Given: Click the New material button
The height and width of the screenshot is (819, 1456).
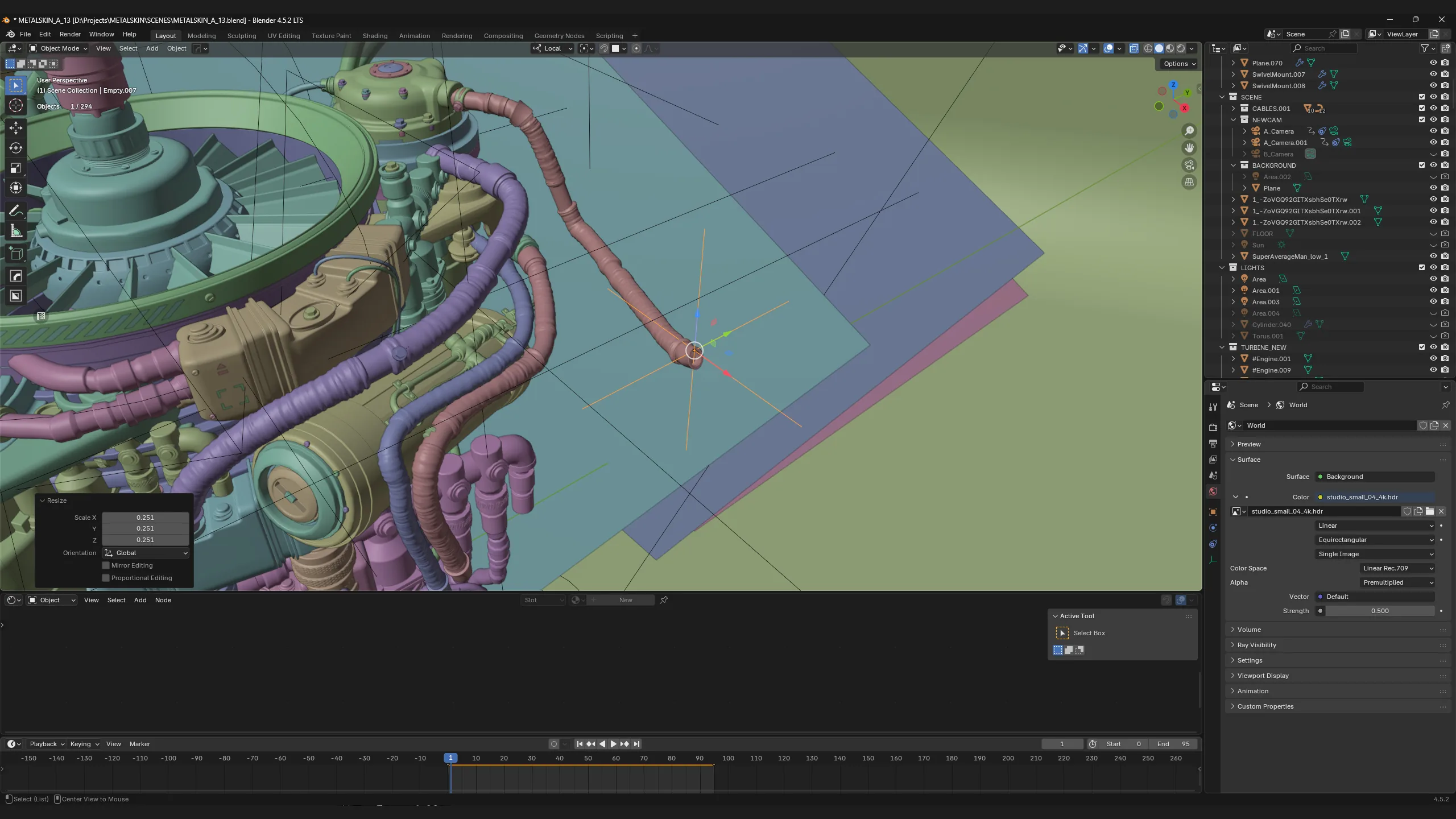Looking at the screenshot, I should pos(626,600).
